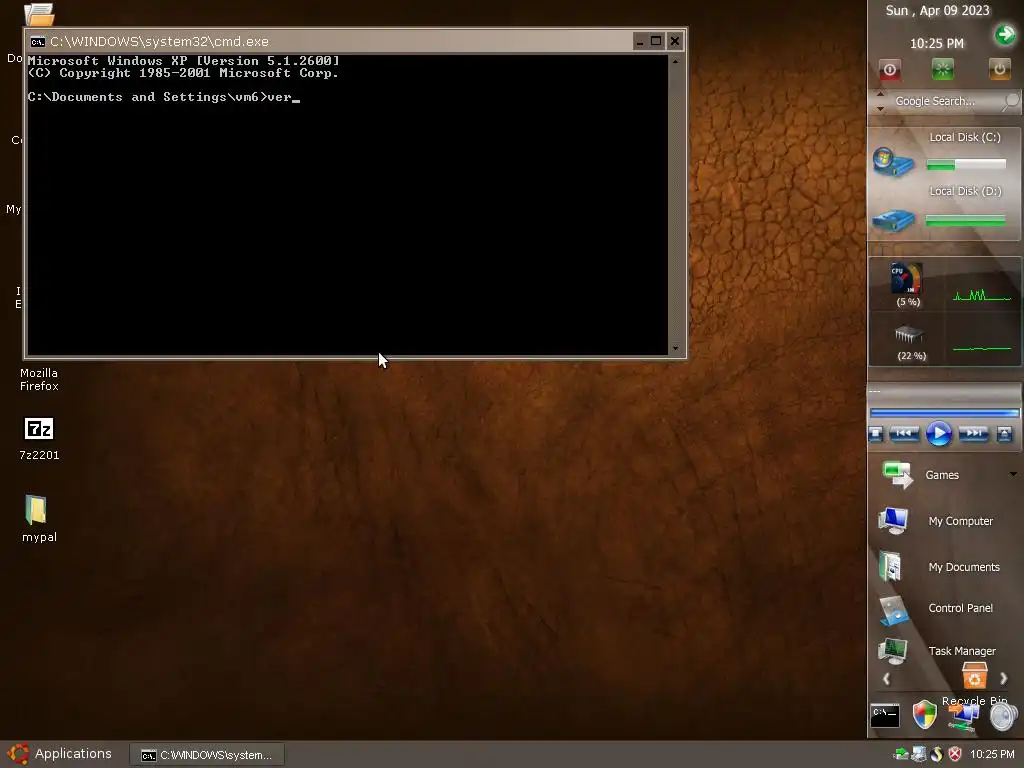Viewport: 1024px width, 768px height.
Task: Open the Local Disk (C:) drive icon
Action: point(892,162)
